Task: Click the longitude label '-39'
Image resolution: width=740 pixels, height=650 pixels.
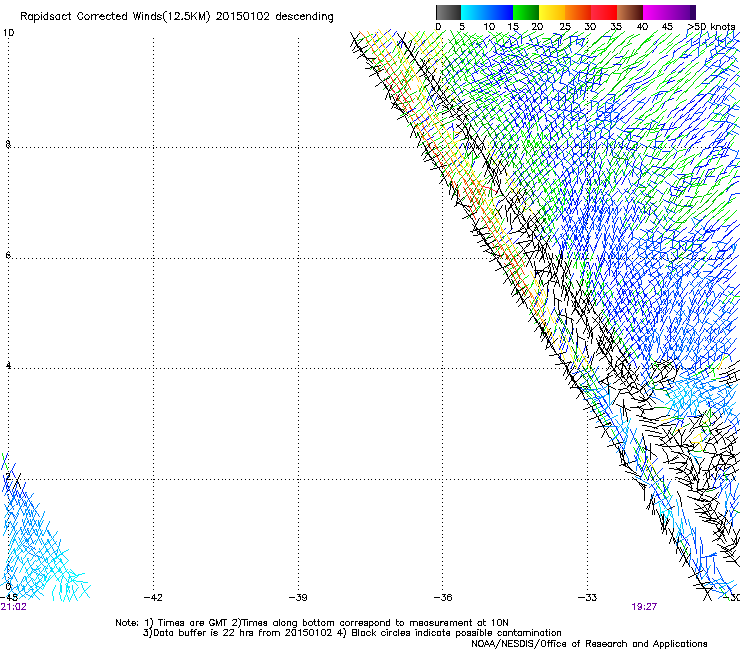Action: pyautogui.click(x=298, y=598)
